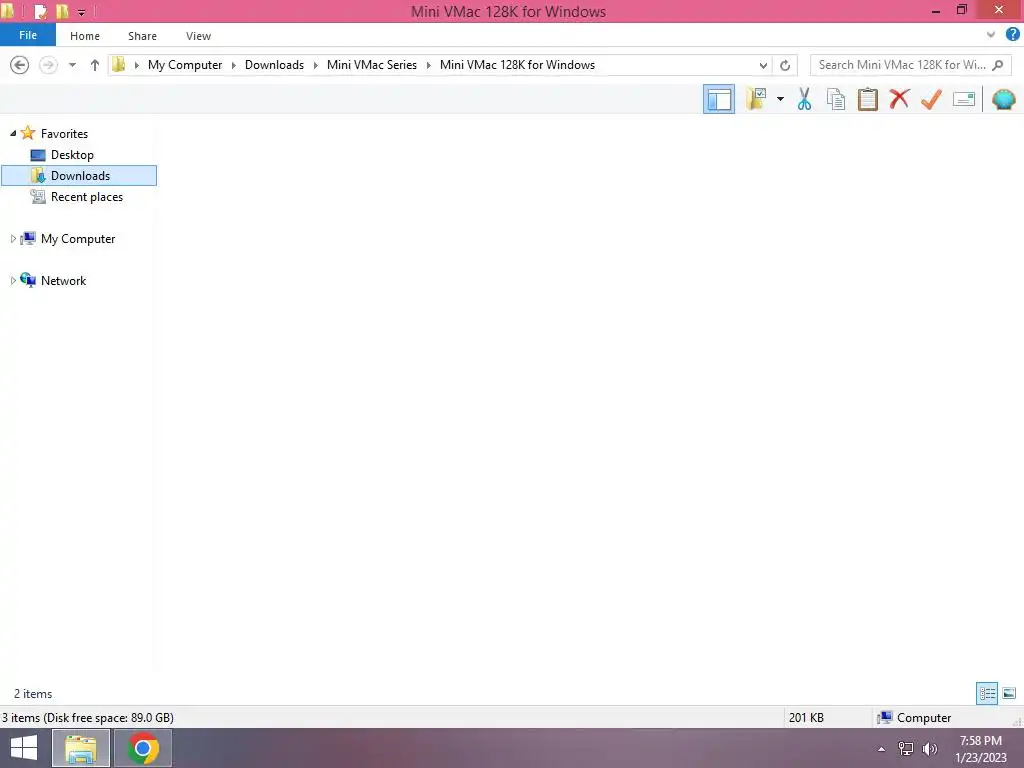Select Downloads in Favorites
Screen dimensions: 1024x768
coord(79,176)
